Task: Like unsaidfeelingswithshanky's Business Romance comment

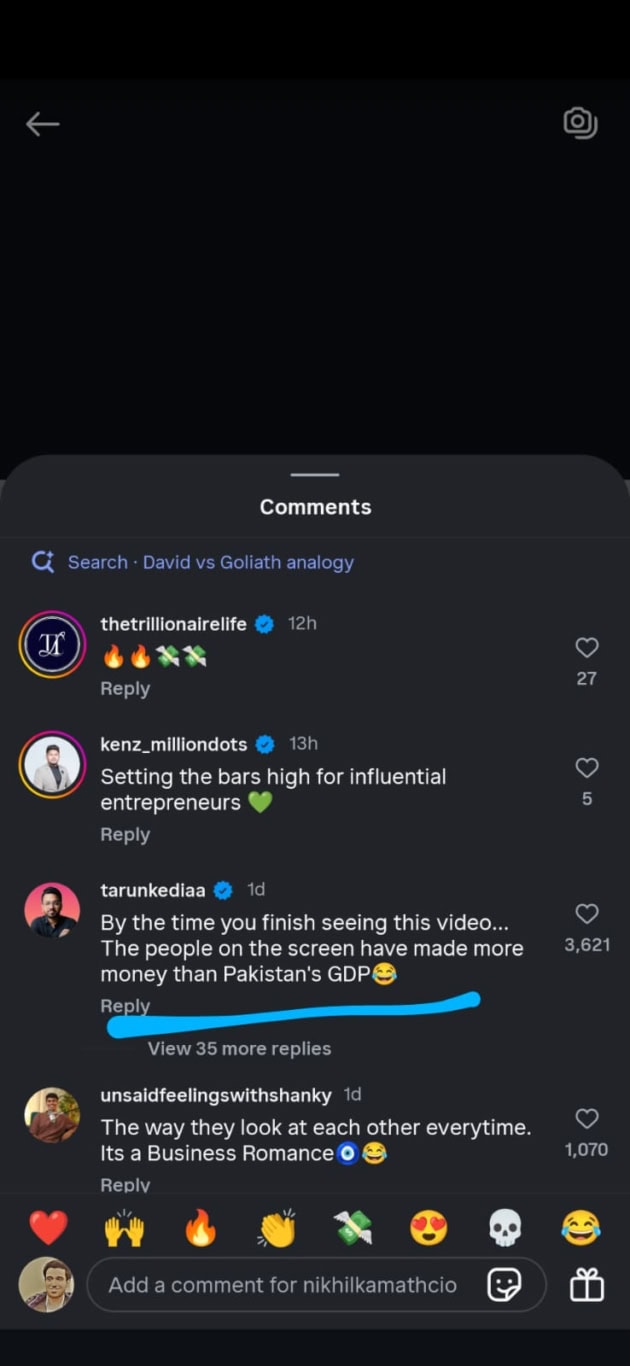Action: (586, 1119)
